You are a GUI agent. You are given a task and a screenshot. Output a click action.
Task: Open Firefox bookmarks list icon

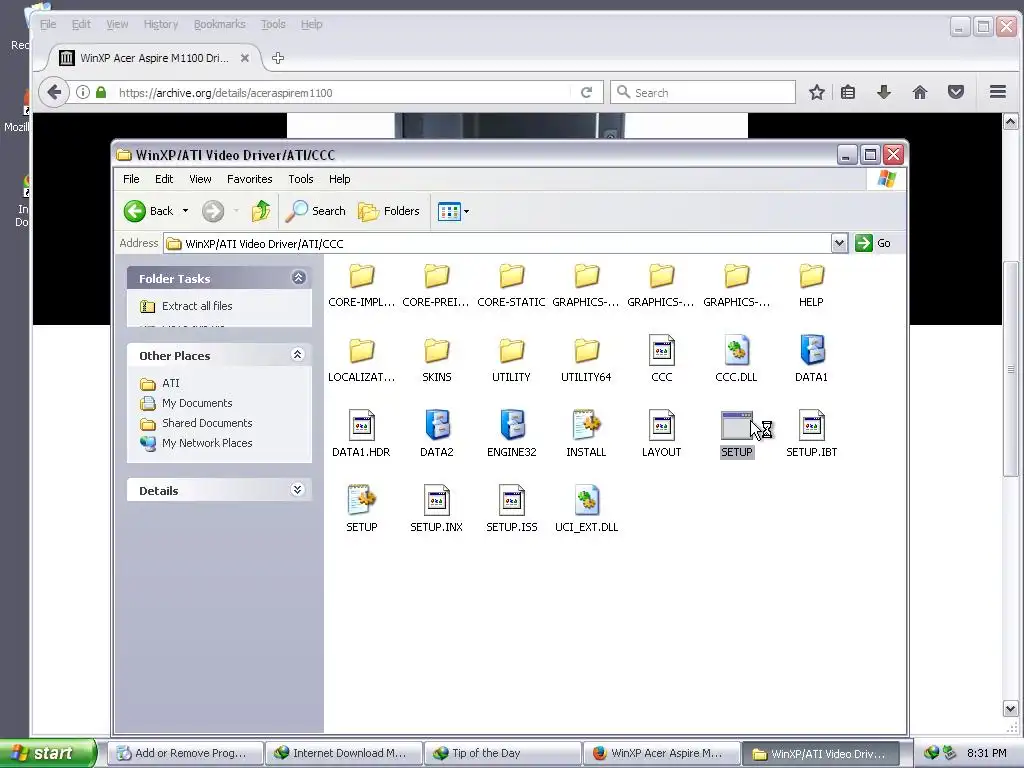(848, 93)
